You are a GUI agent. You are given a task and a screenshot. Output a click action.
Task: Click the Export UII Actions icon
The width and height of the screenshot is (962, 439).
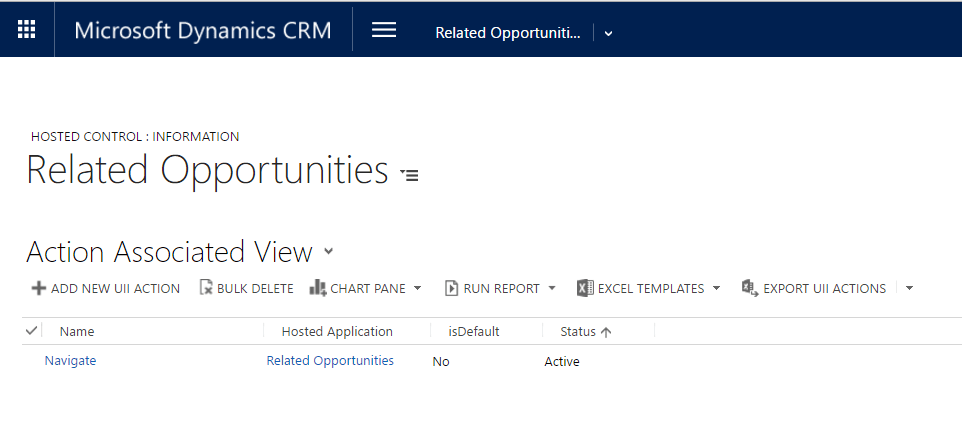[x=749, y=288]
